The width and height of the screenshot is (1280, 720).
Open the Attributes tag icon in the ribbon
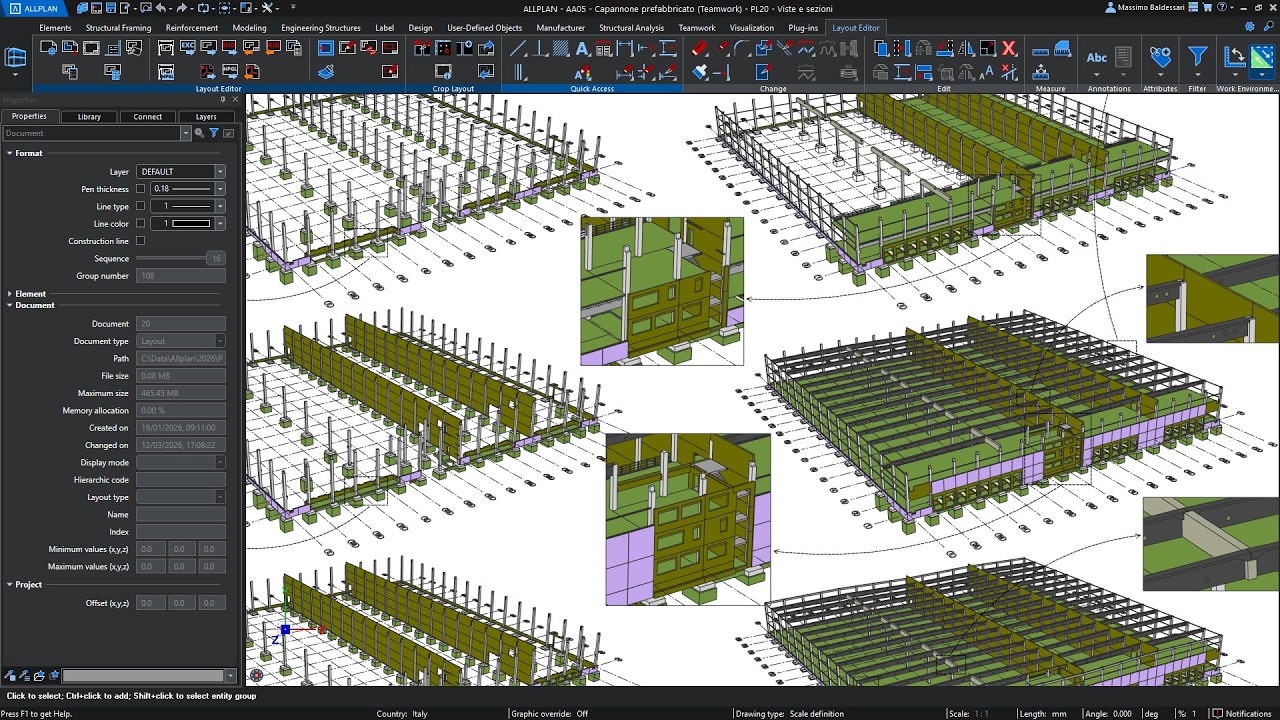click(x=1160, y=58)
